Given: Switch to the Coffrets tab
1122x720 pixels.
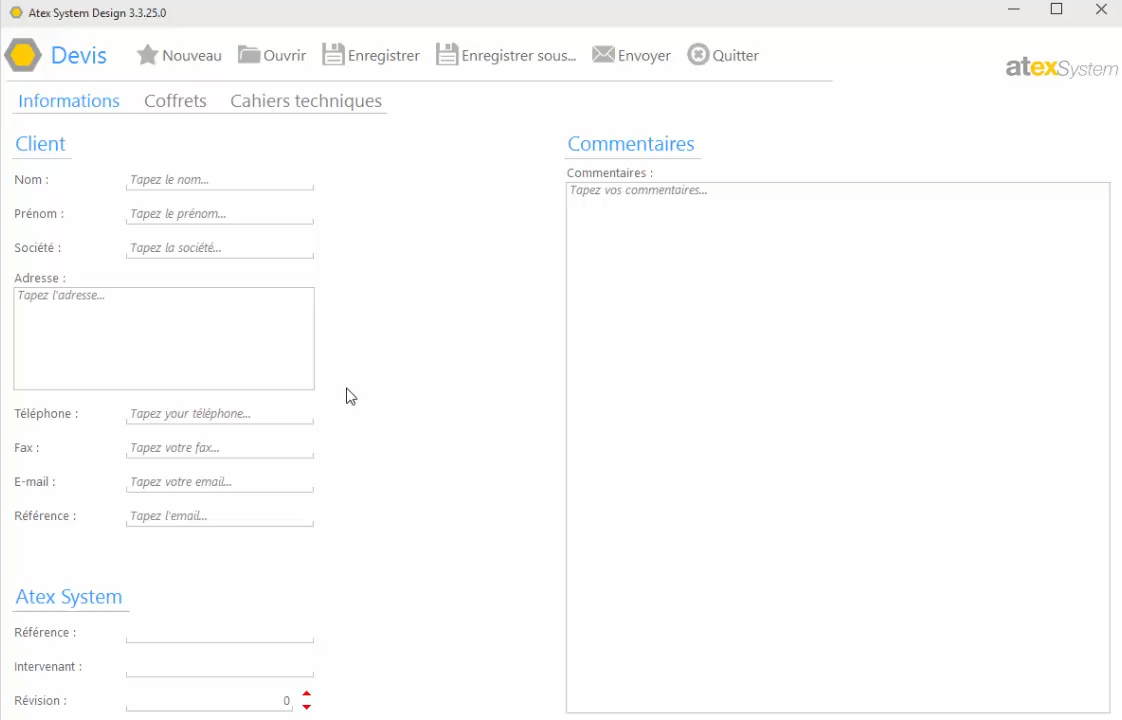Looking at the screenshot, I should [x=175, y=101].
